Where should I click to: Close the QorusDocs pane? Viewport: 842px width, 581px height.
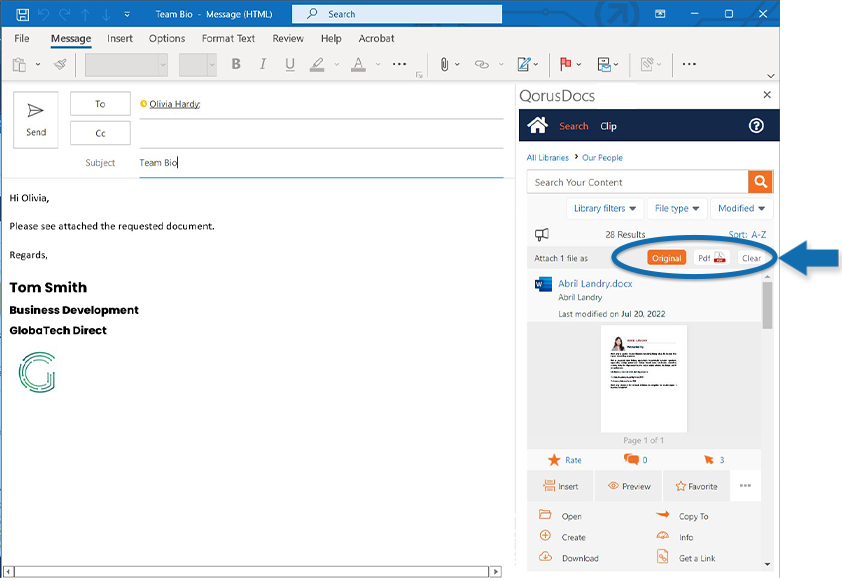767,95
